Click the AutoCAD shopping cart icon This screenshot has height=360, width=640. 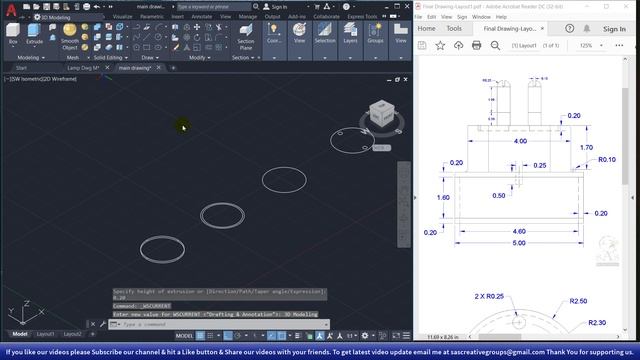coord(317,7)
